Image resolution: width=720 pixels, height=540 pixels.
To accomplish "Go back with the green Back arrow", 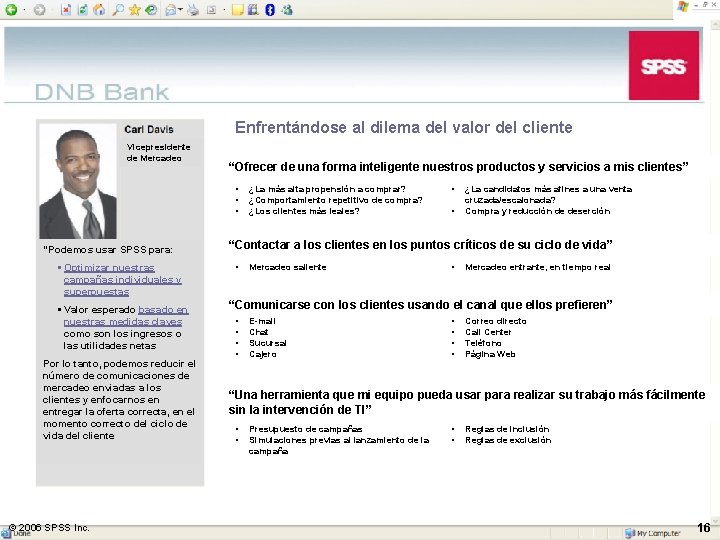I will [11, 10].
